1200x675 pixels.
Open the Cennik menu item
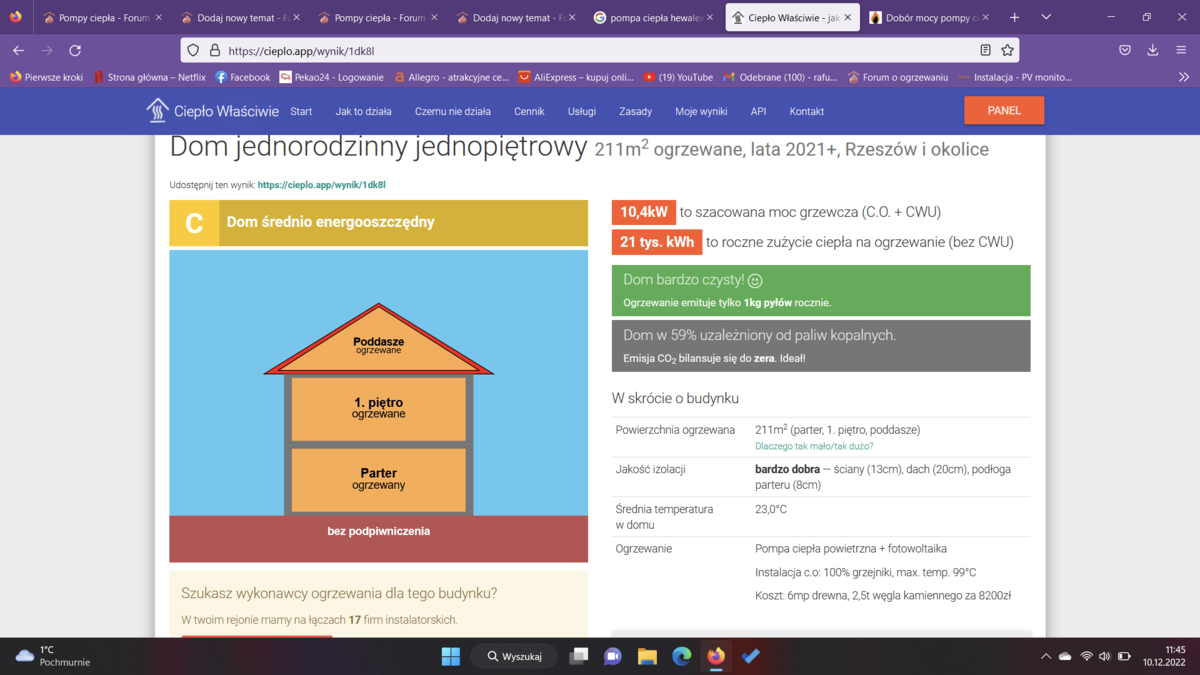pos(529,111)
